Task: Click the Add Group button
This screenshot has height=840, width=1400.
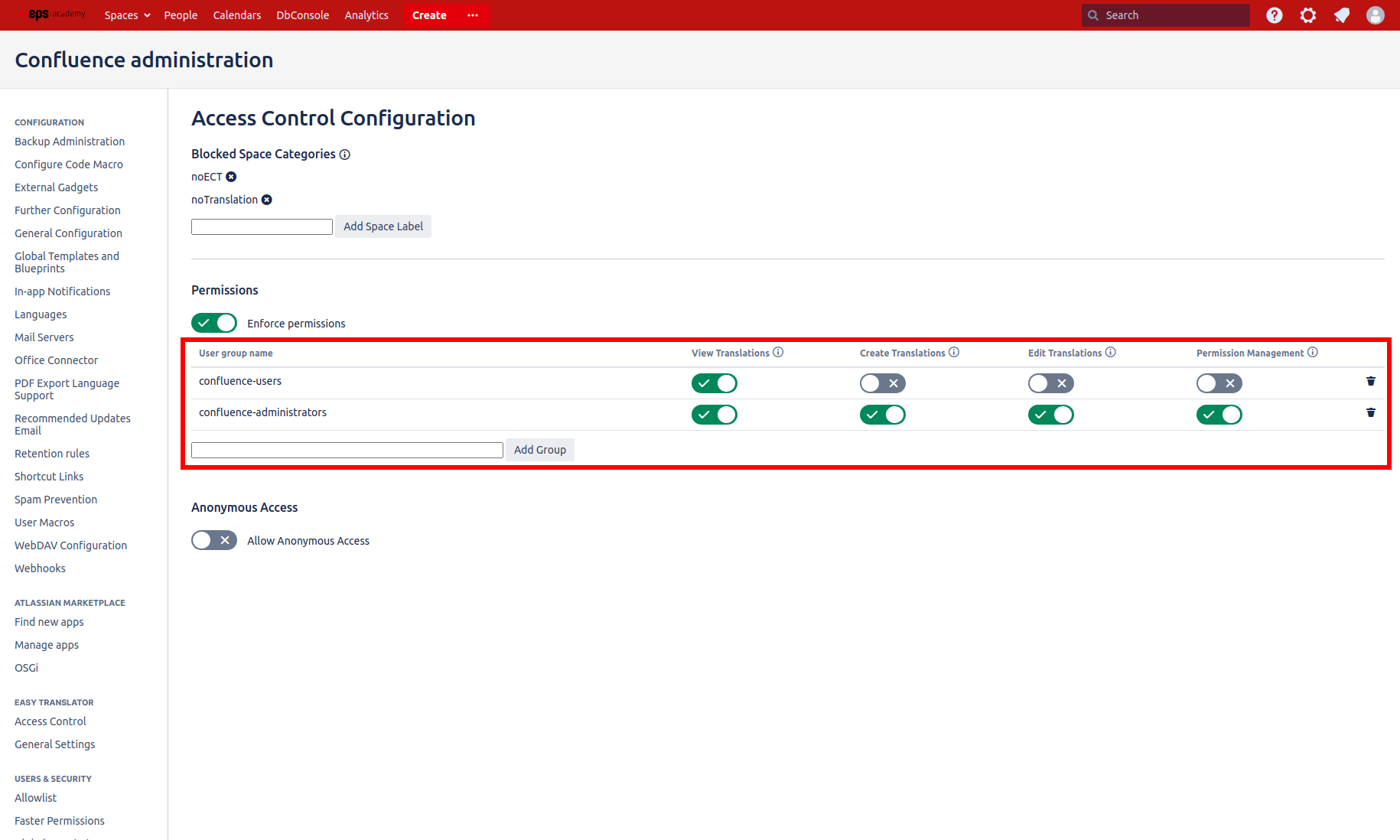Action: [540, 450]
